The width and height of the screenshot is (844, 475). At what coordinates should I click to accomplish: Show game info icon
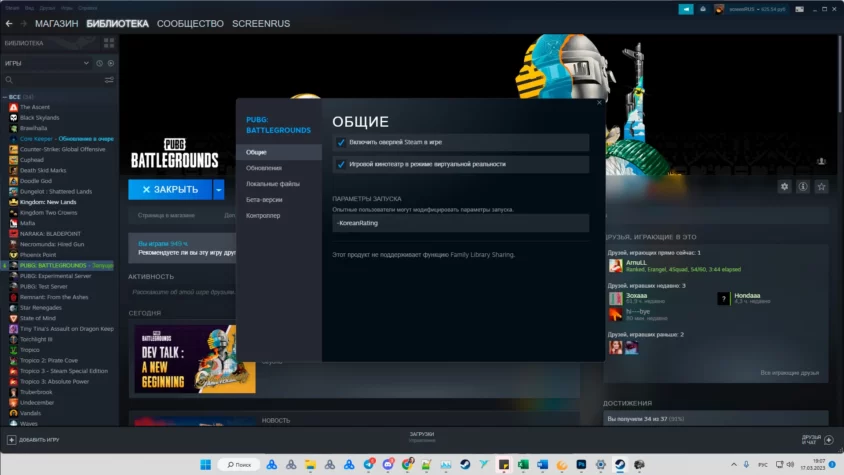803,186
